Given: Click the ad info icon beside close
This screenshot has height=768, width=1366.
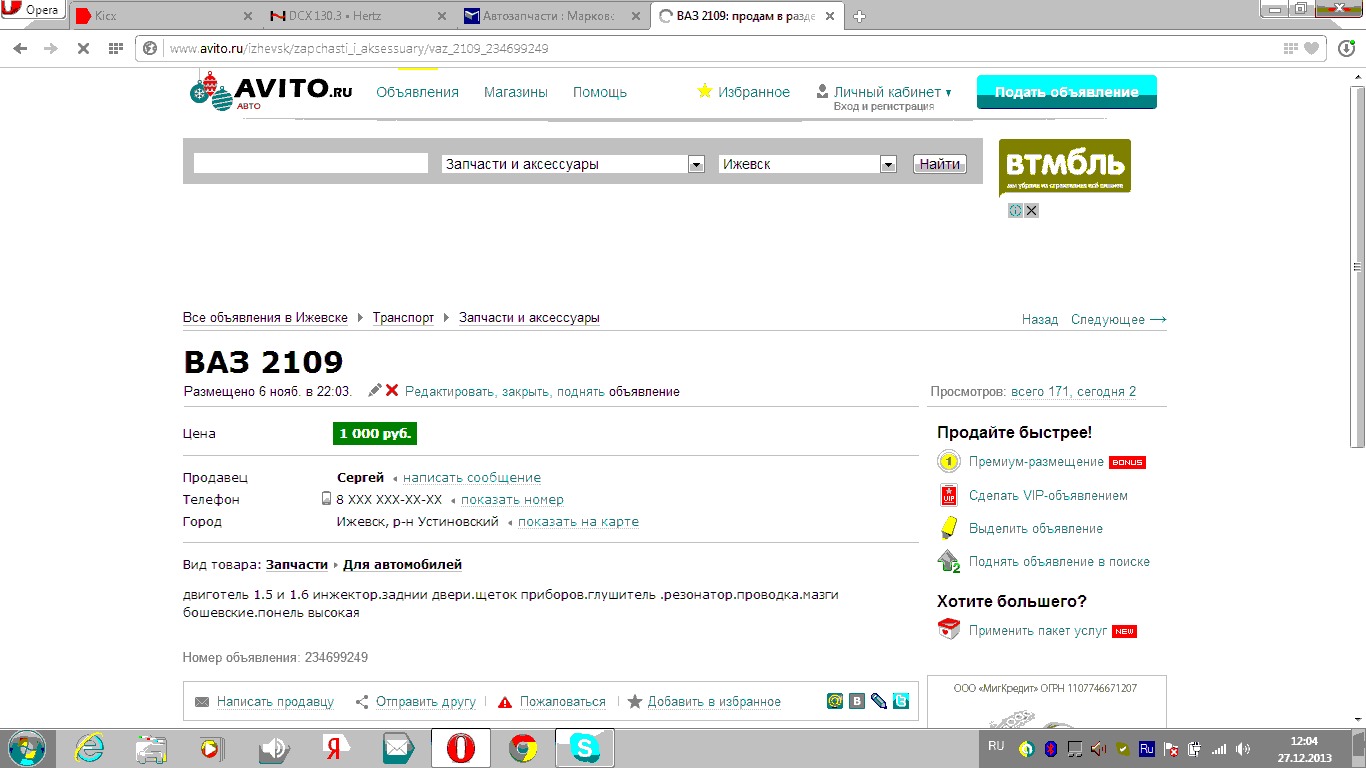Looking at the screenshot, I should (1015, 210).
